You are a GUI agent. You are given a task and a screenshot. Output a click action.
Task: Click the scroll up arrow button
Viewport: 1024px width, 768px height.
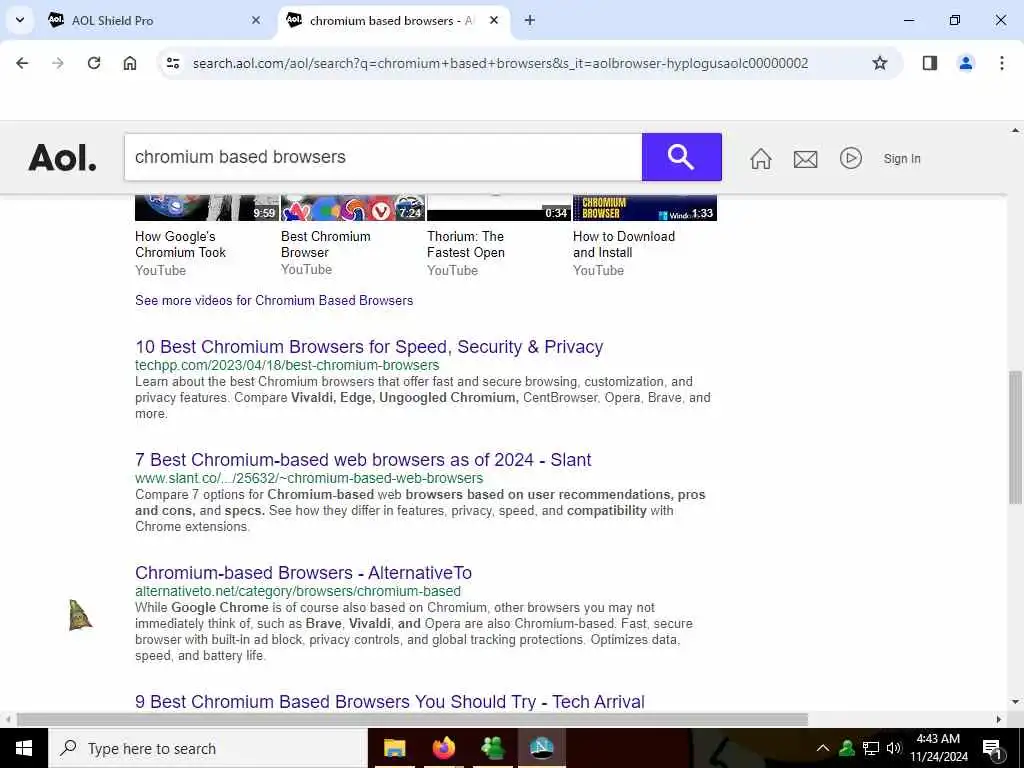[x=1015, y=131]
